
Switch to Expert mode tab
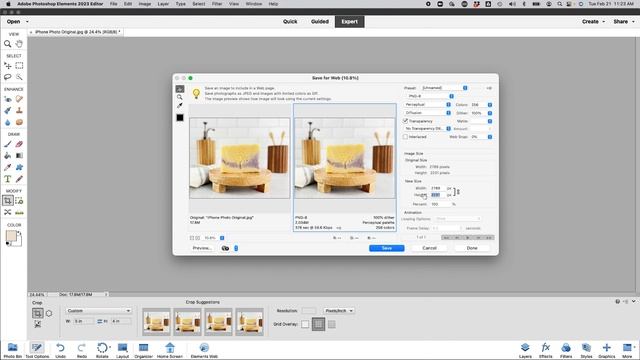coord(350,22)
